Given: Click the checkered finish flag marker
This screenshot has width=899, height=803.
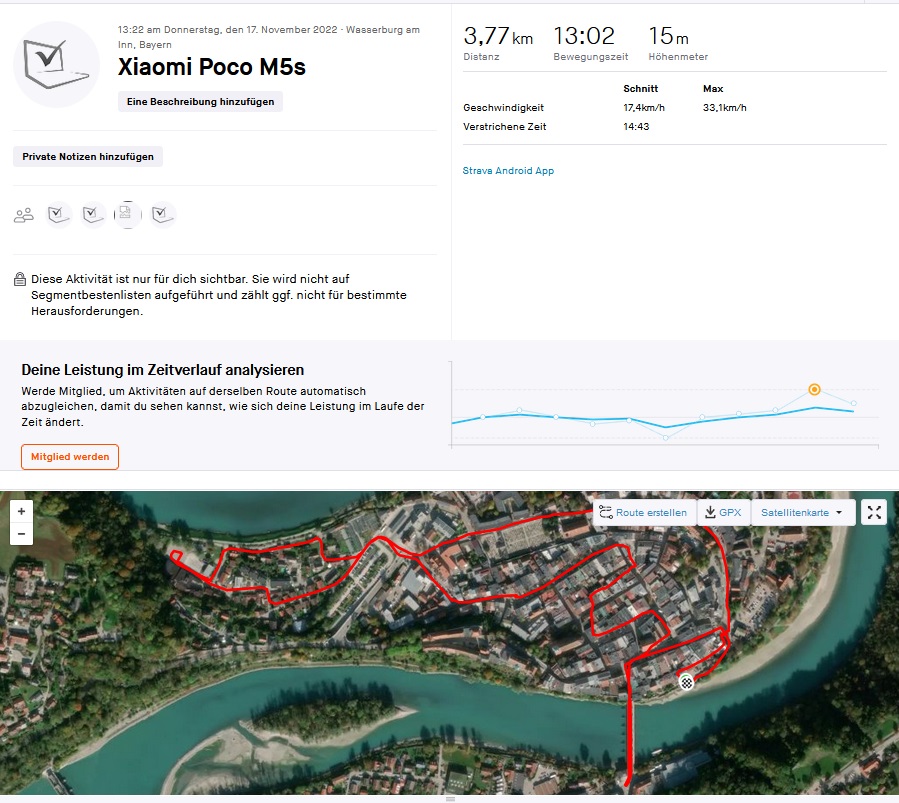Looking at the screenshot, I should [687, 682].
